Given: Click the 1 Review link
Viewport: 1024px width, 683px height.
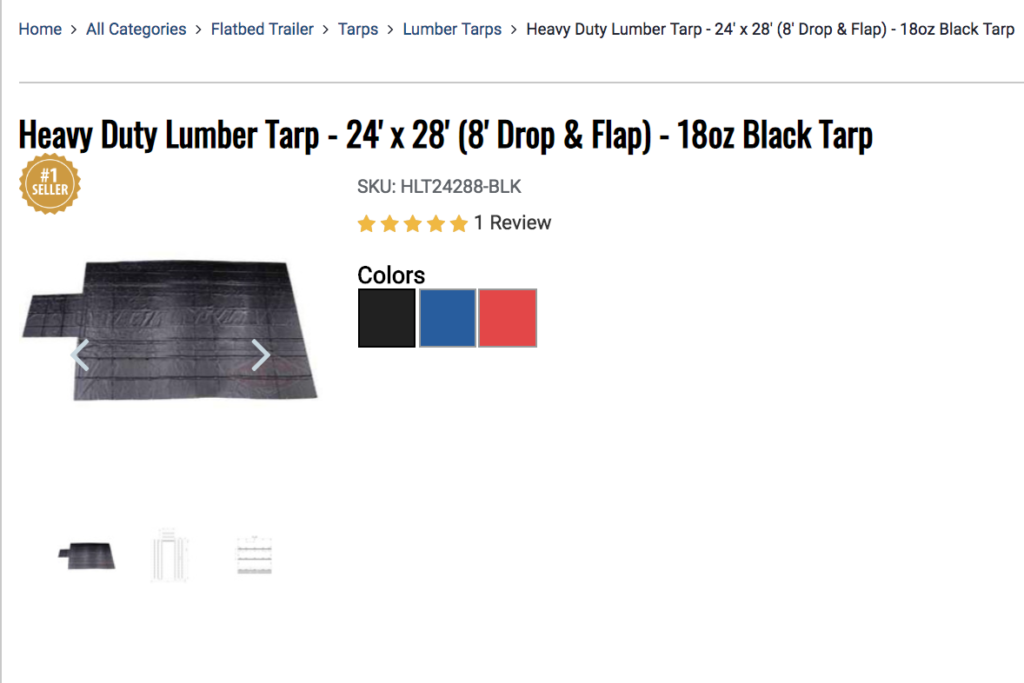Looking at the screenshot, I should pos(512,223).
